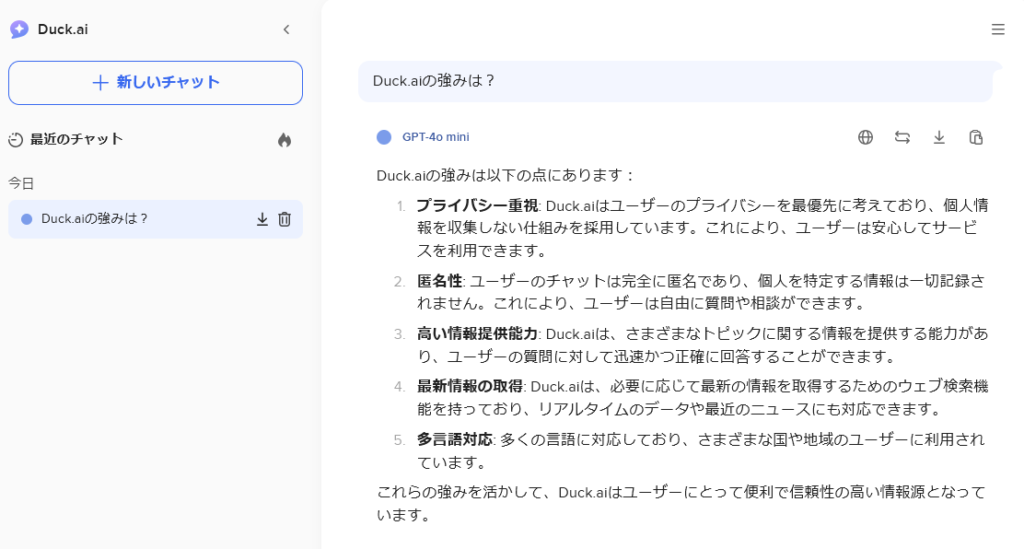Delete the Duck.aiの強みは？ chat with trash icon
The height and width of the screenshot is (549, 1024).
(284, 219)
